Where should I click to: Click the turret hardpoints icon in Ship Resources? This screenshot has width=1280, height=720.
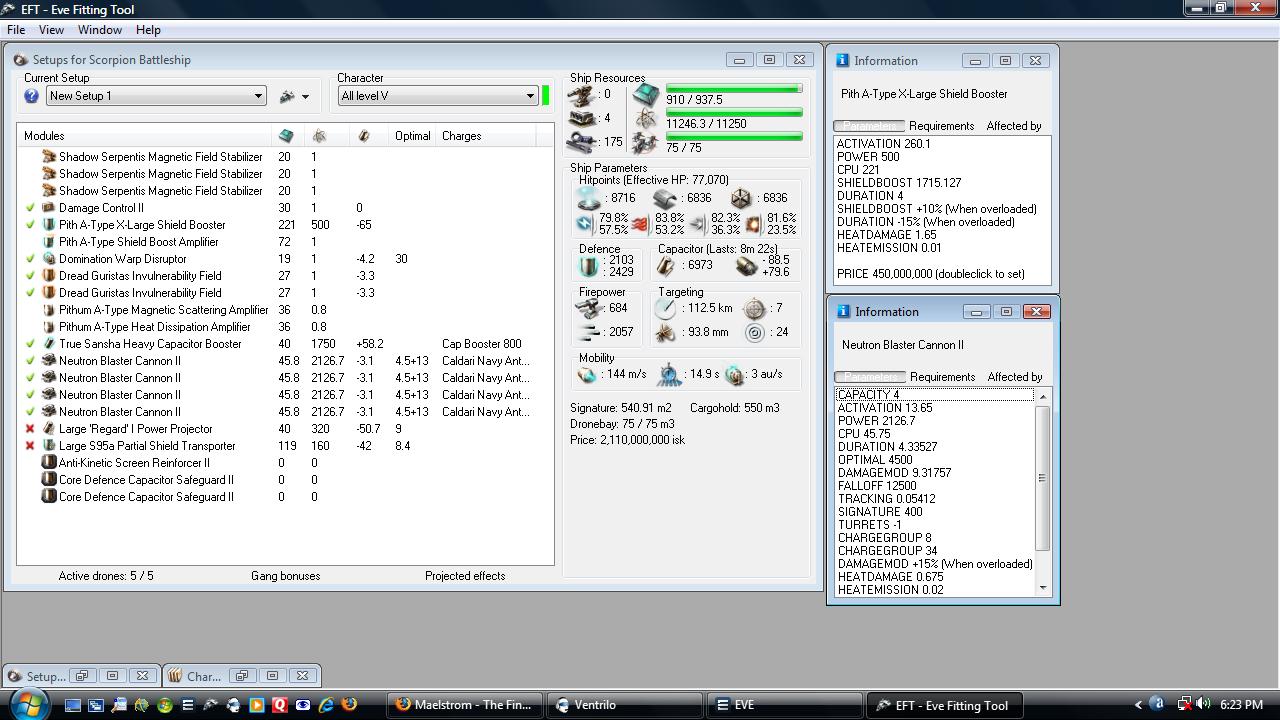coord(582,95)
